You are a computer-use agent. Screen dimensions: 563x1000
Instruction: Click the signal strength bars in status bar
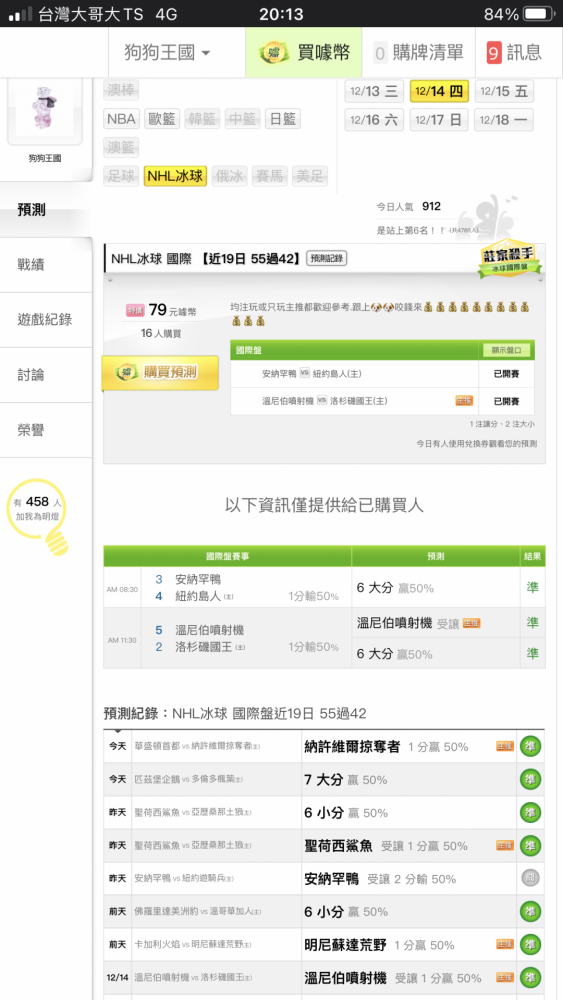[20, 14]
